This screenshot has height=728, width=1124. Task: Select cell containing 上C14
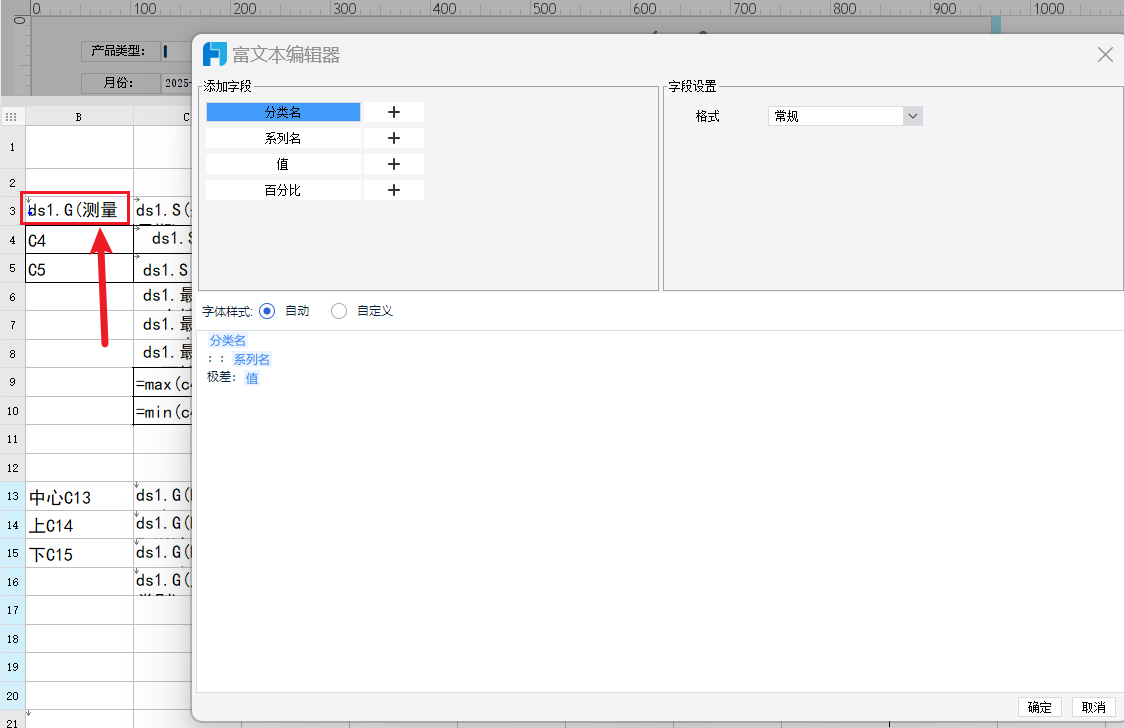(79, 525)
